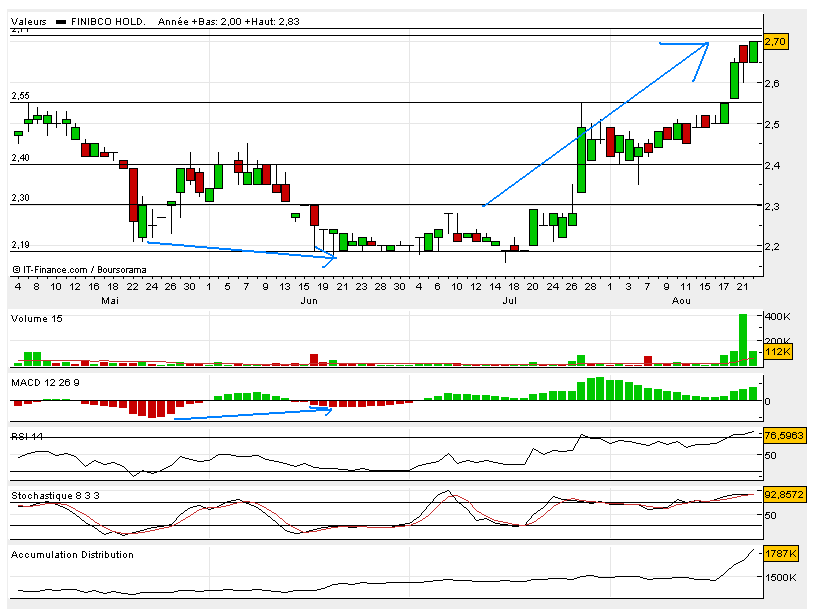Click the "Accumulation Distribution" indicator title
This screenshot has height=609, width=814.
pos(72,554)
